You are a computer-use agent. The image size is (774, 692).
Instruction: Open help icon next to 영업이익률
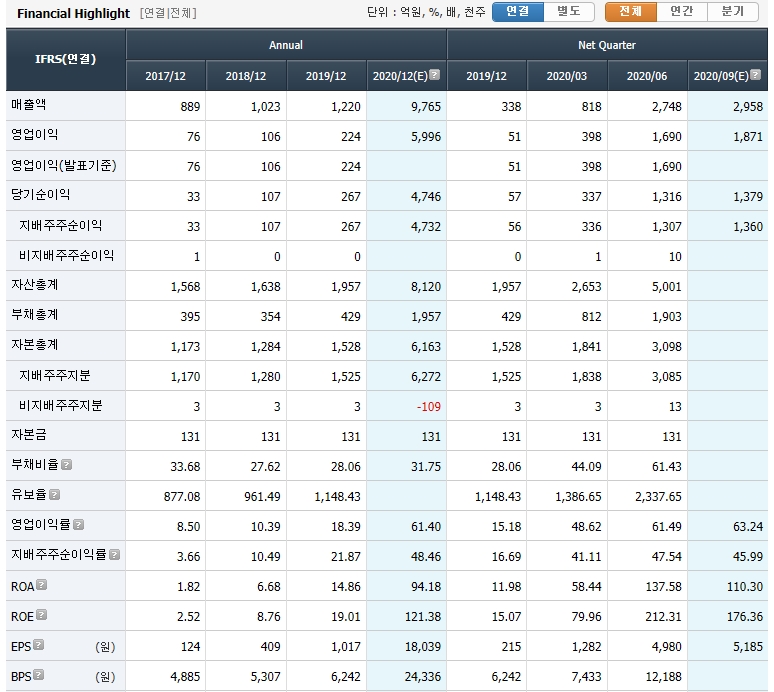click(78, 525)
